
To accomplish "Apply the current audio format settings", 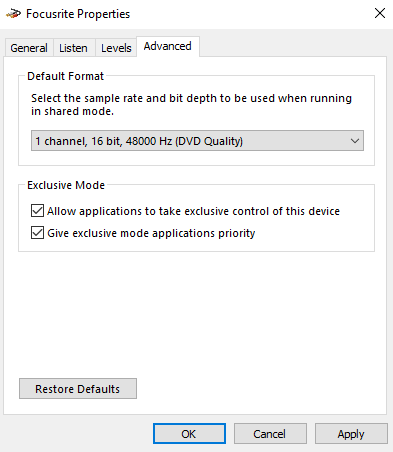I will pos(351,434).
